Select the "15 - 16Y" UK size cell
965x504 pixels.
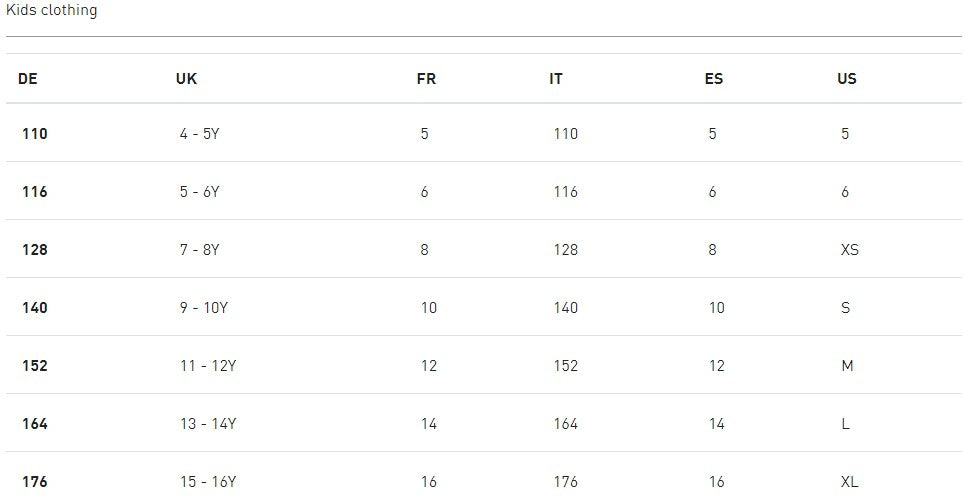coord(208,482)
